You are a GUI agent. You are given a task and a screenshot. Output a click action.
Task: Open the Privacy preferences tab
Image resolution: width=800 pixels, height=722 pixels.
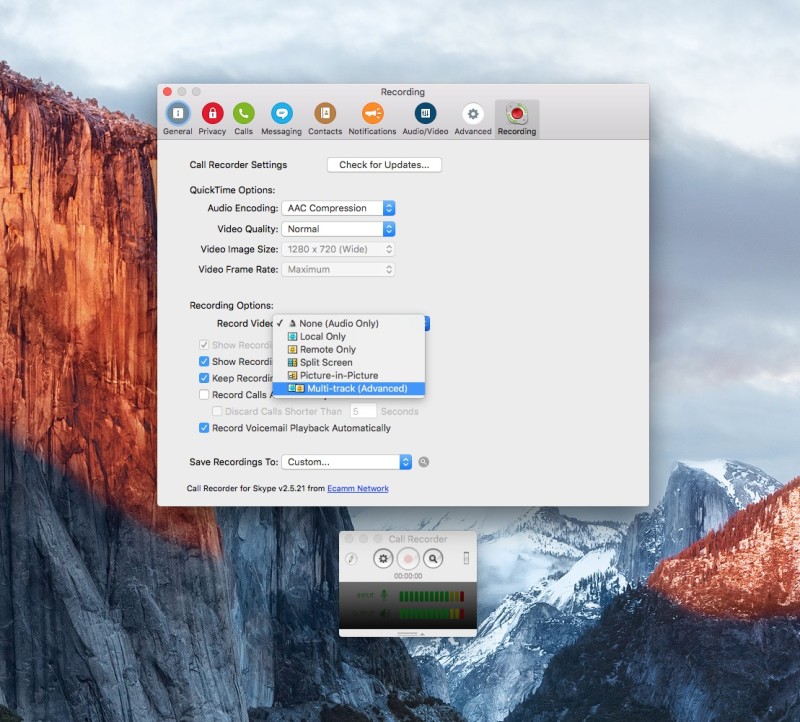pos(212,118)
